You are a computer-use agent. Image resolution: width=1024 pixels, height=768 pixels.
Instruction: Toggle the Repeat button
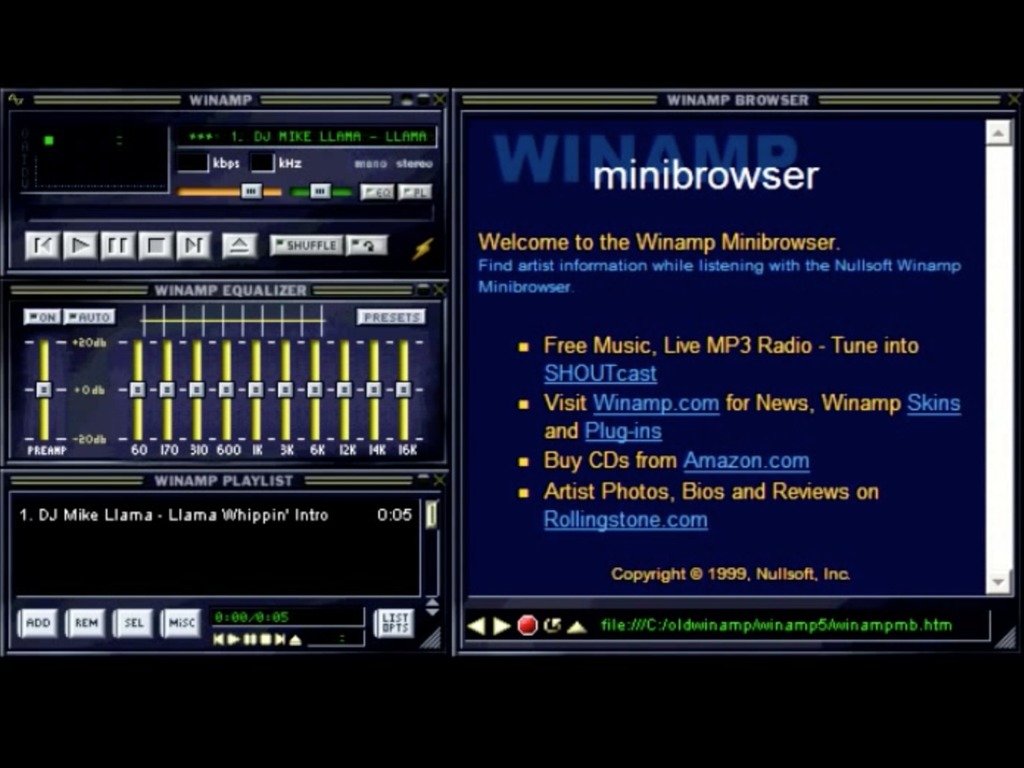point(366,246)
